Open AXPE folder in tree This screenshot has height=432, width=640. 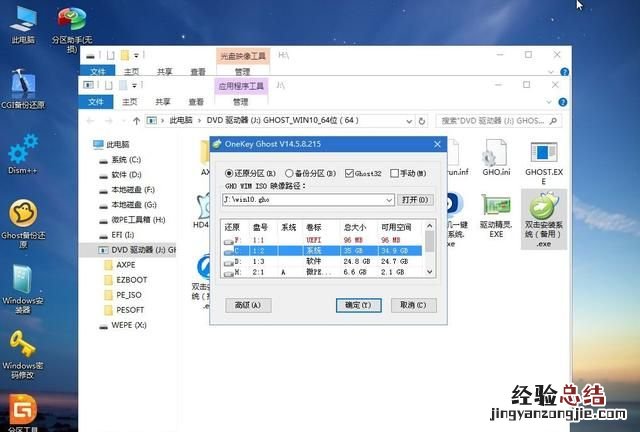[x=120, y=265]
